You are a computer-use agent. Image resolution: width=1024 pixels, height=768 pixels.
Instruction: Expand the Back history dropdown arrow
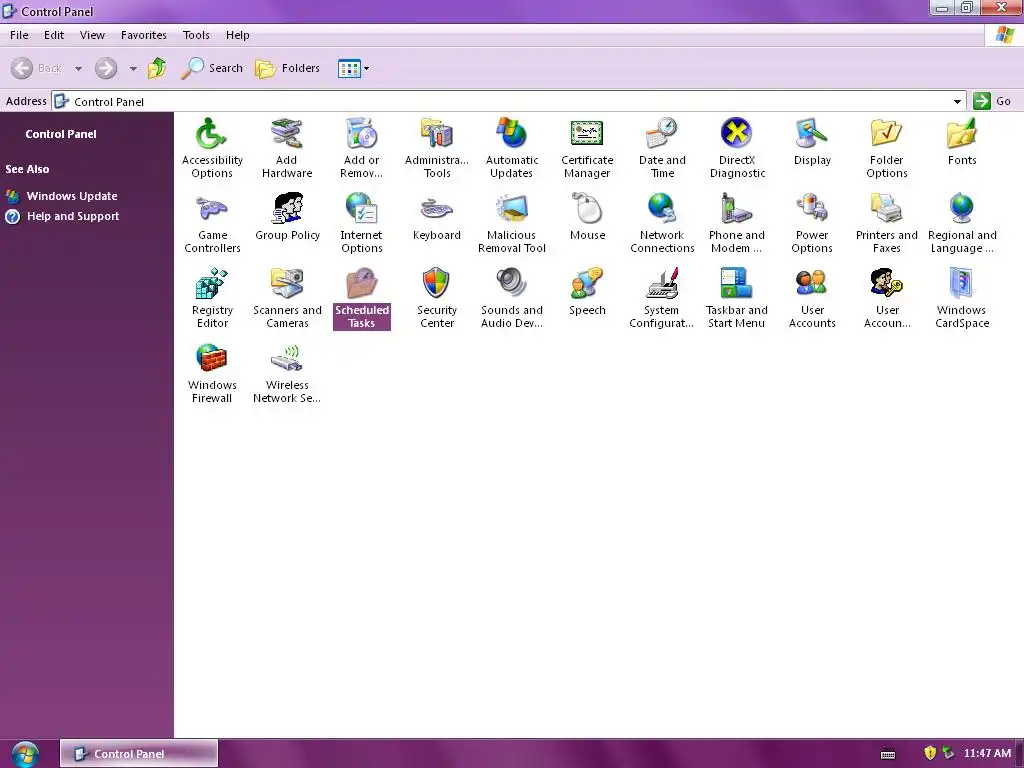click(x=78, y=69)
